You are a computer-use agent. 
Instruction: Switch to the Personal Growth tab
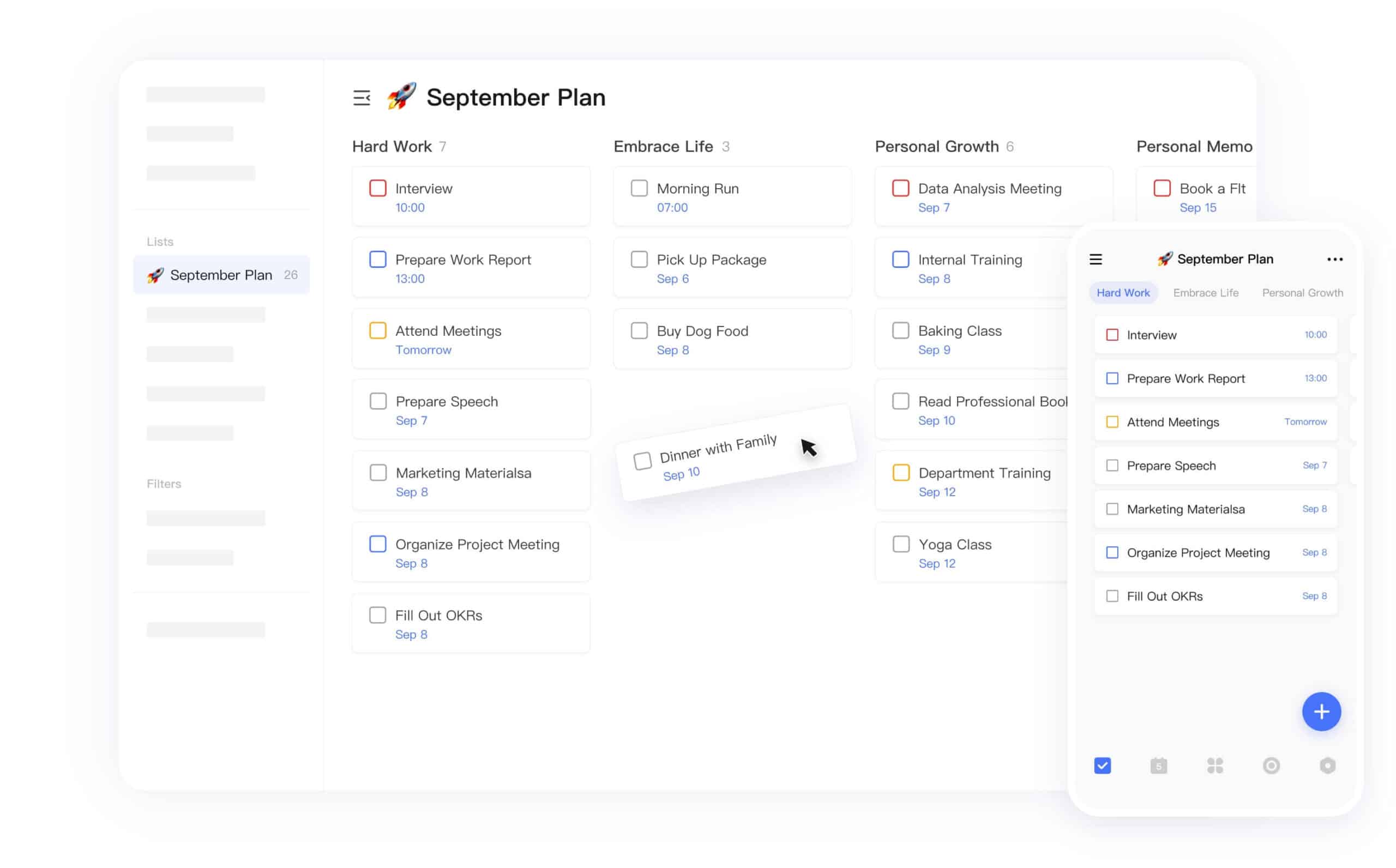[x=1302, y=293]
